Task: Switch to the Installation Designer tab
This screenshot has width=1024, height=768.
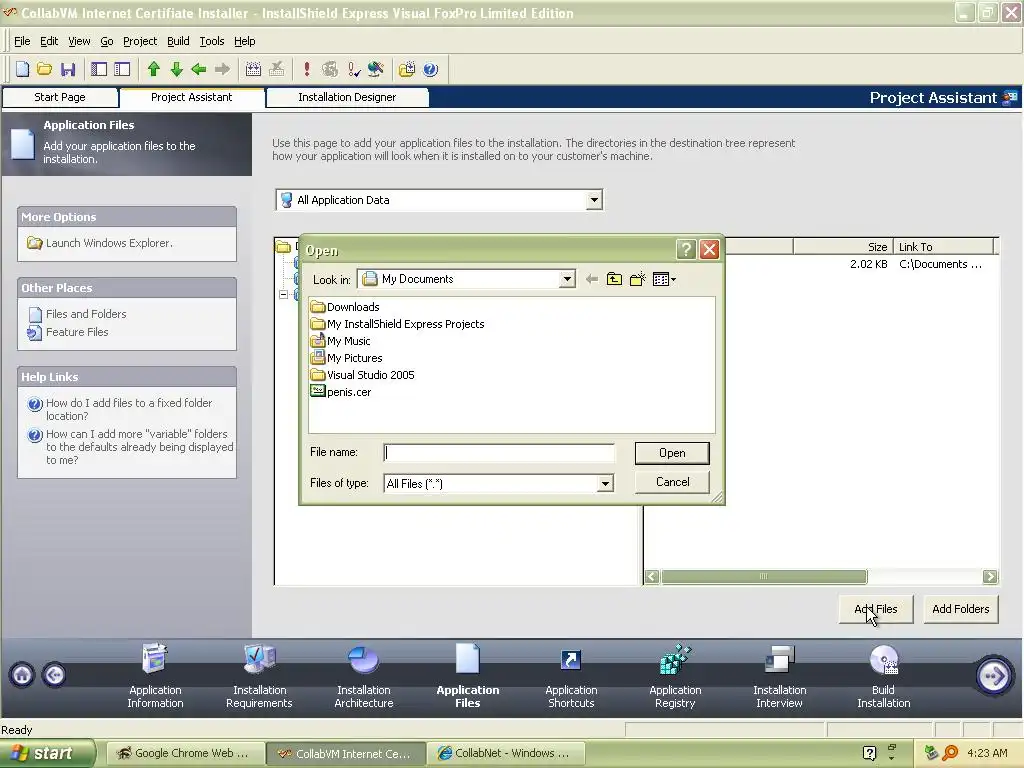Action: 347,97
